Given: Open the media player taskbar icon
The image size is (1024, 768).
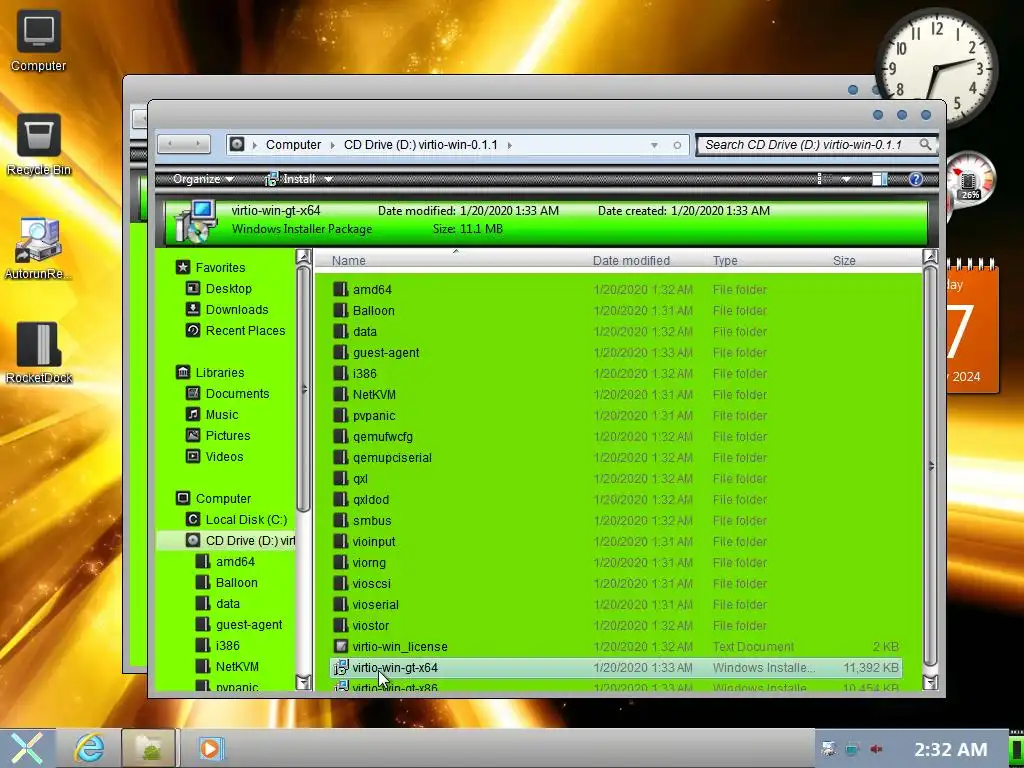Looking at the screenshot, I should coord(211,748).
